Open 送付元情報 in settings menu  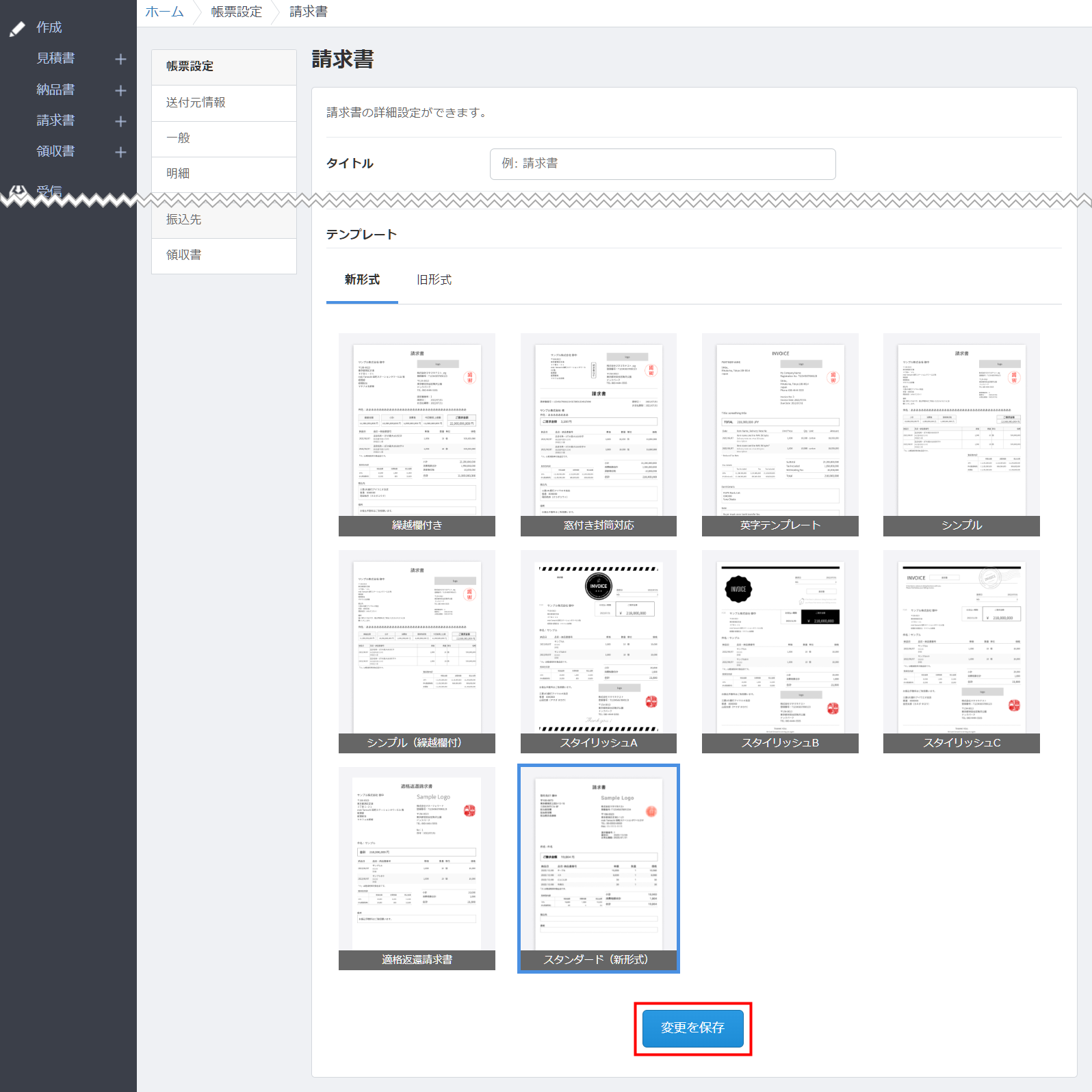tap(224, 103)
